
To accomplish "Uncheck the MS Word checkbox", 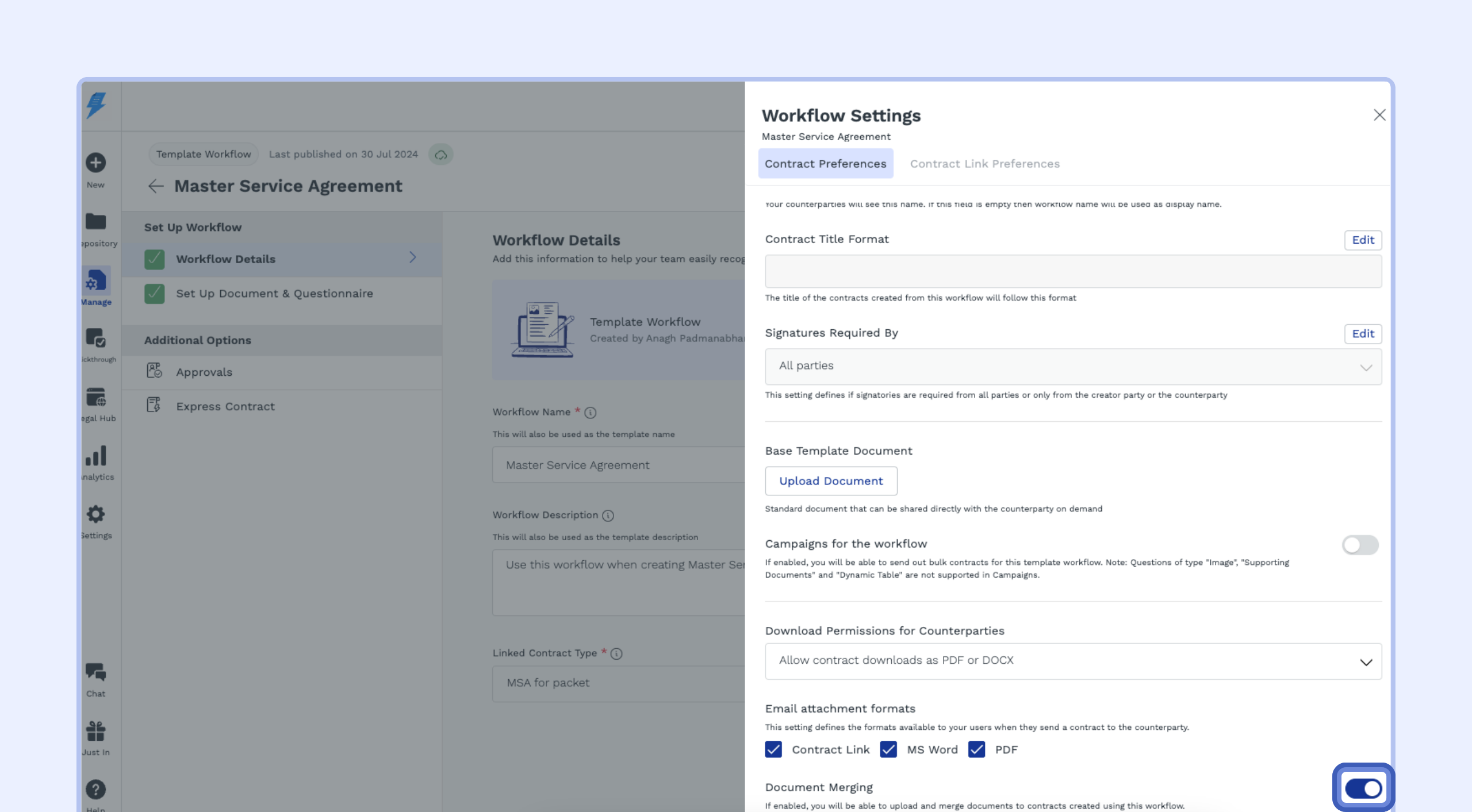I will tap(888, 749).
